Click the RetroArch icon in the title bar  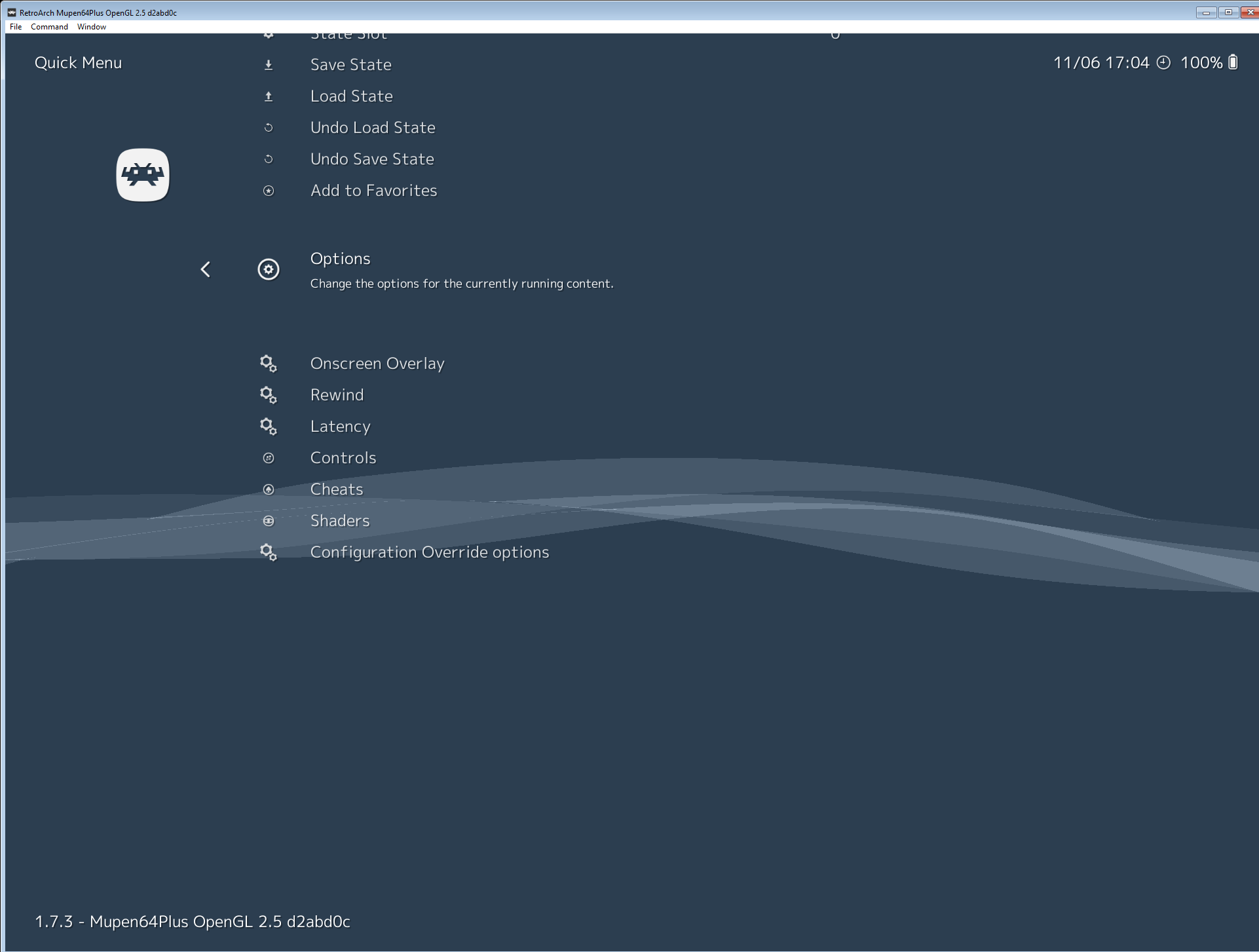coord(12,12)
